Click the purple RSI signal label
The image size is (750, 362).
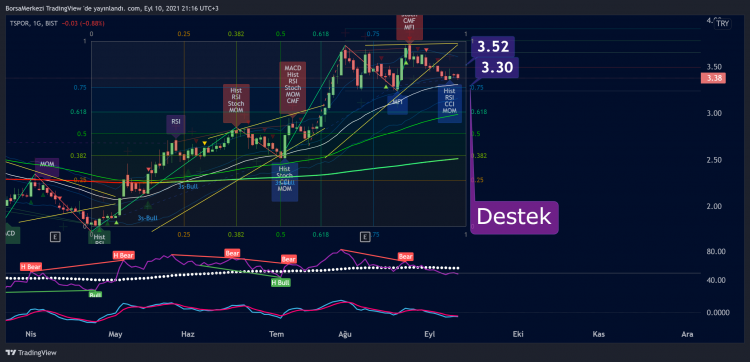click(176, 122)
